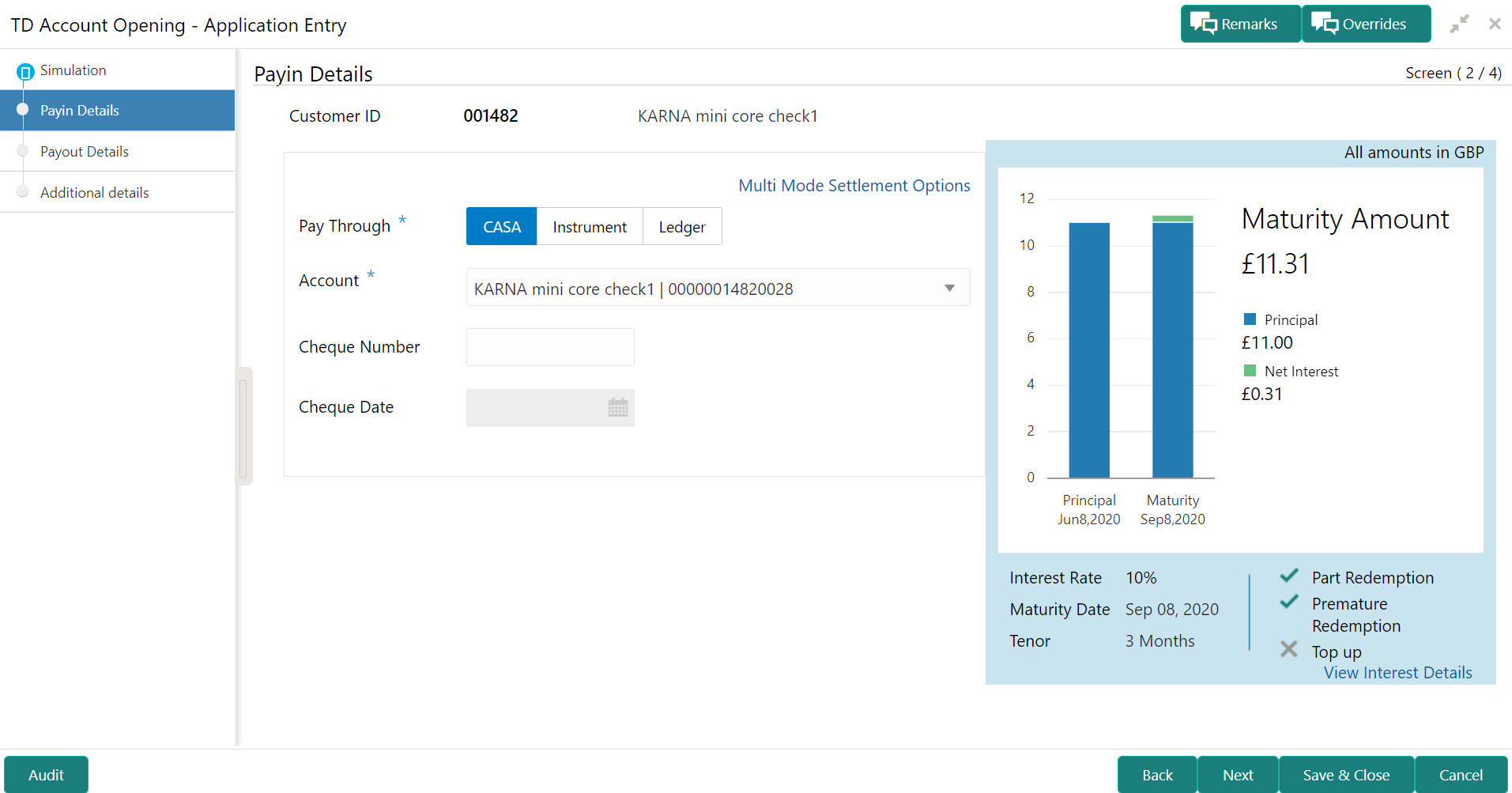Click Save & Close
The width and height of the screenshot is (1512, 793).
coord(1346,775)
